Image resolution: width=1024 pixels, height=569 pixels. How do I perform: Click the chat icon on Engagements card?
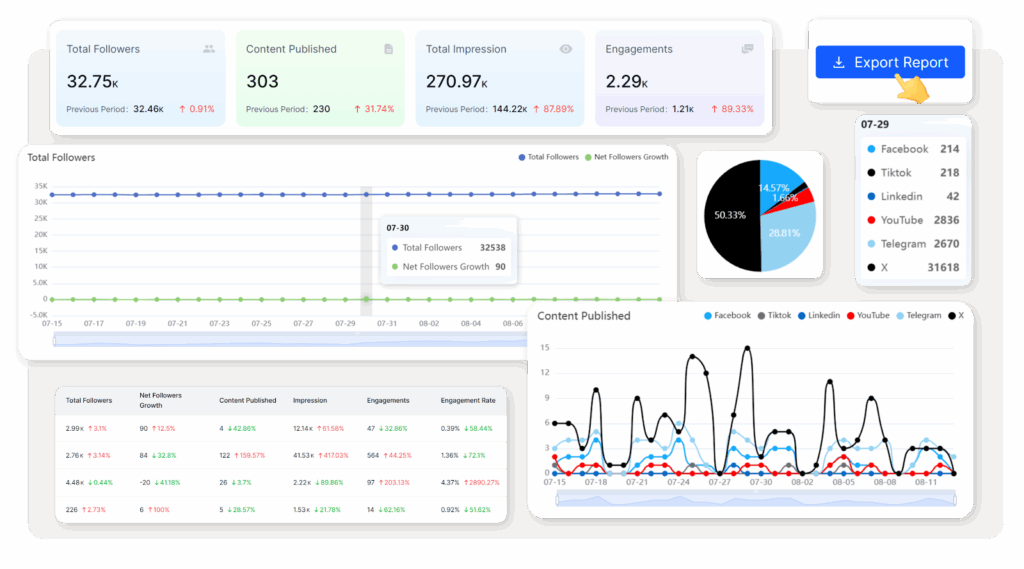[x=747, y=49]
